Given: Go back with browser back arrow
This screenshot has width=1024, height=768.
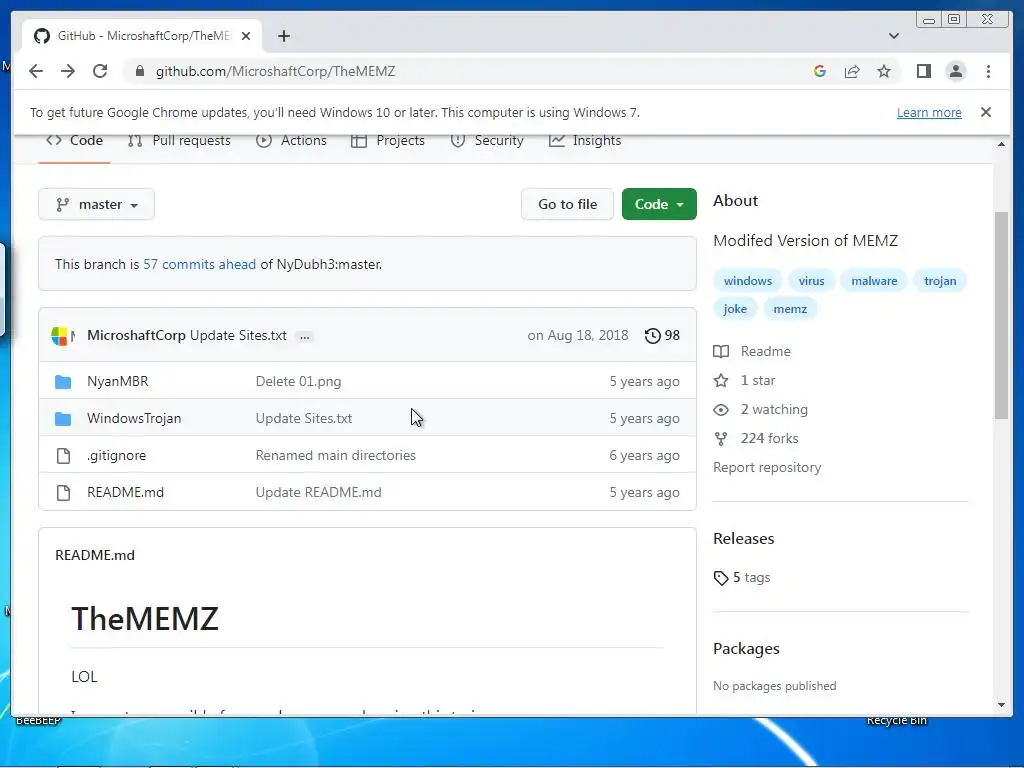Looking at the screenshot, I should coord(36,71).
